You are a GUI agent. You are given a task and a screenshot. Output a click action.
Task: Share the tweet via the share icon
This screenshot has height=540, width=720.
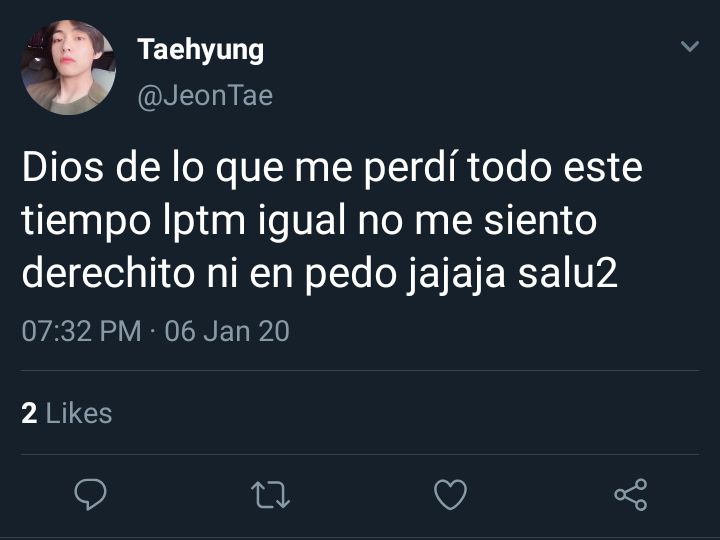point(631,495)
